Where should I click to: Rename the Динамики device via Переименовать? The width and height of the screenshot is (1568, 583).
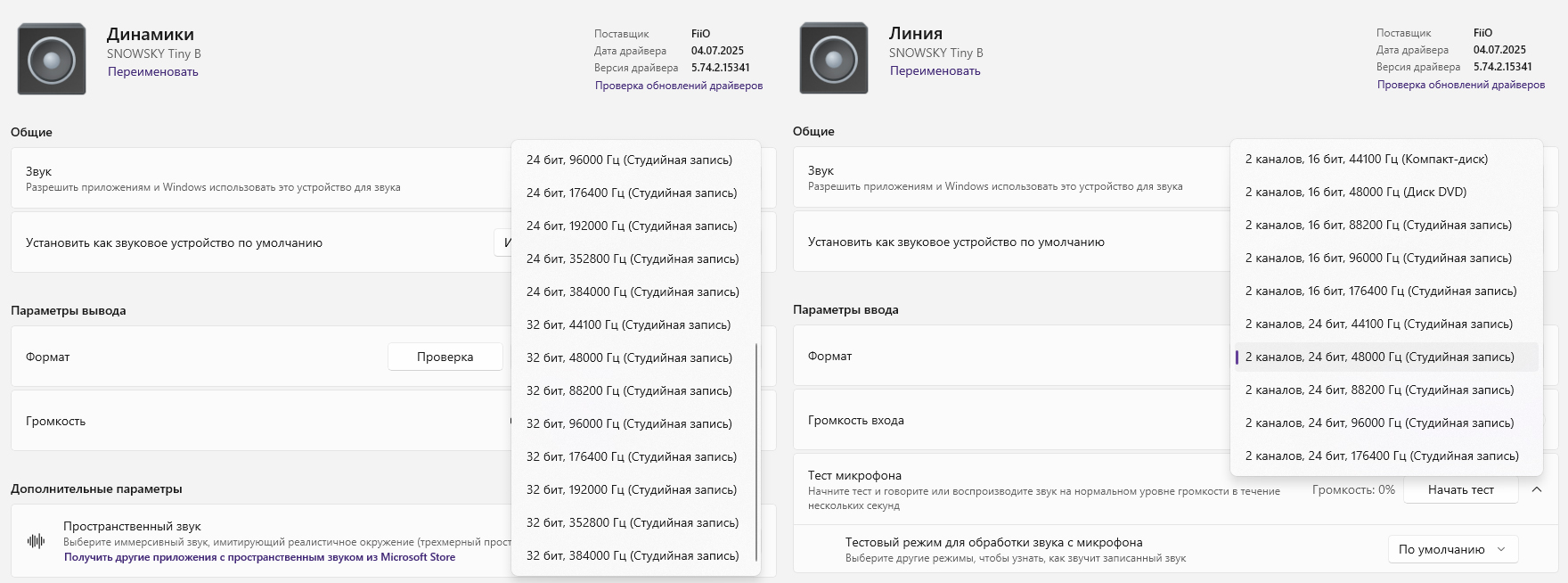click(x=152, y=71)
